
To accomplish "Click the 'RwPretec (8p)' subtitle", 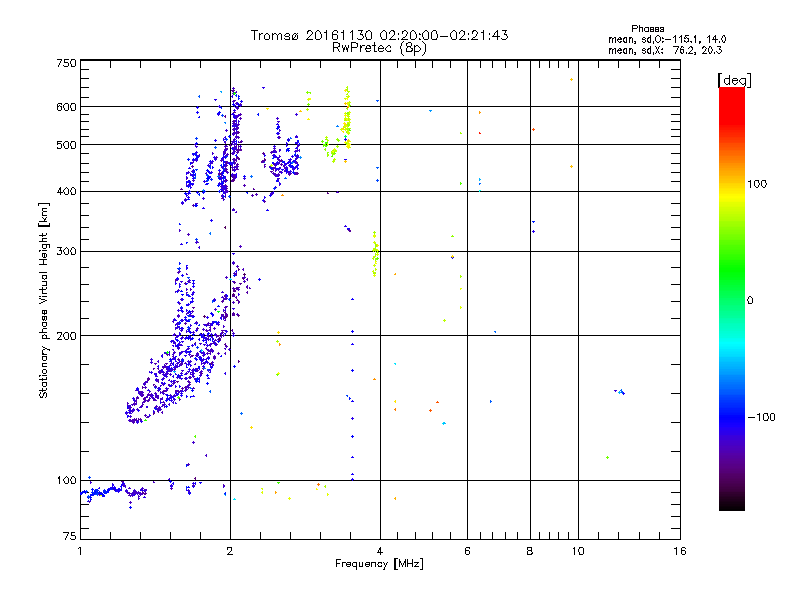I will [379, 48].
